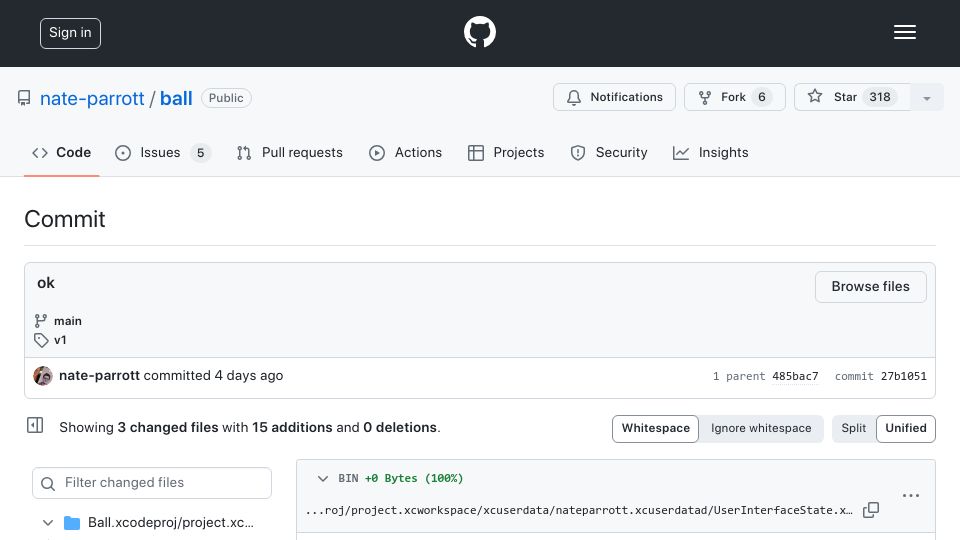
Task: Click the Star count 318 badge
Action: point(880,97)
